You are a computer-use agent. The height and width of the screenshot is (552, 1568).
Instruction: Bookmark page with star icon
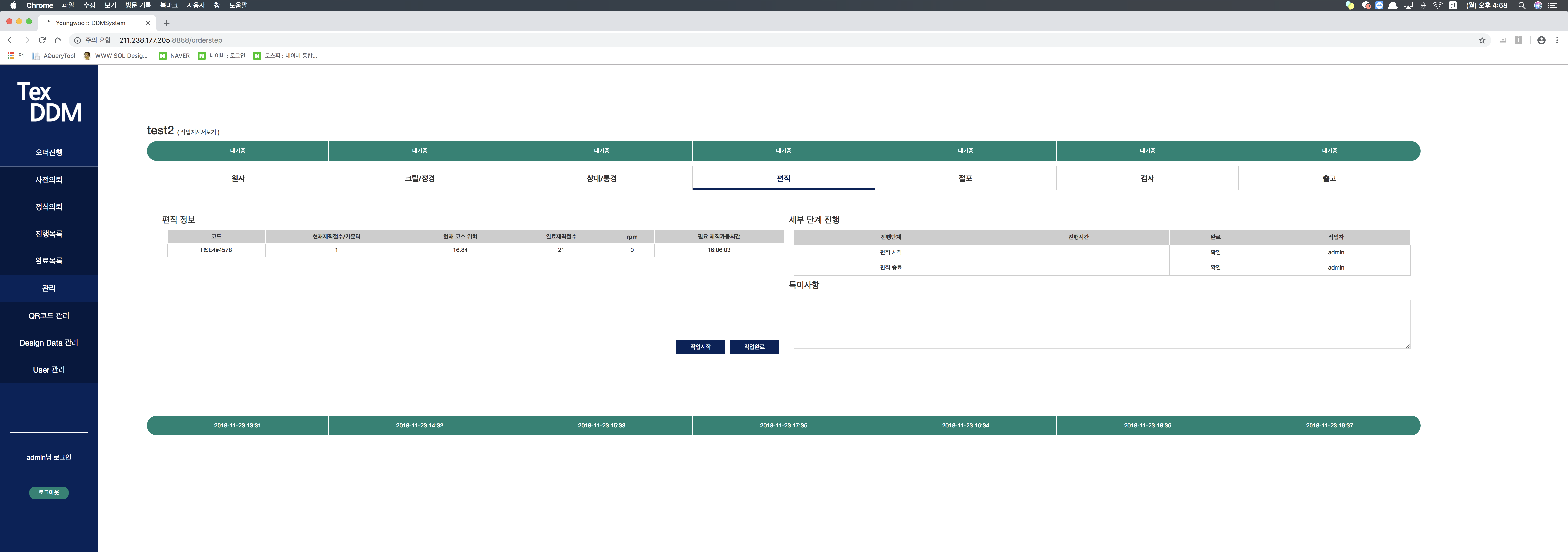click(x=1482, y=40)
